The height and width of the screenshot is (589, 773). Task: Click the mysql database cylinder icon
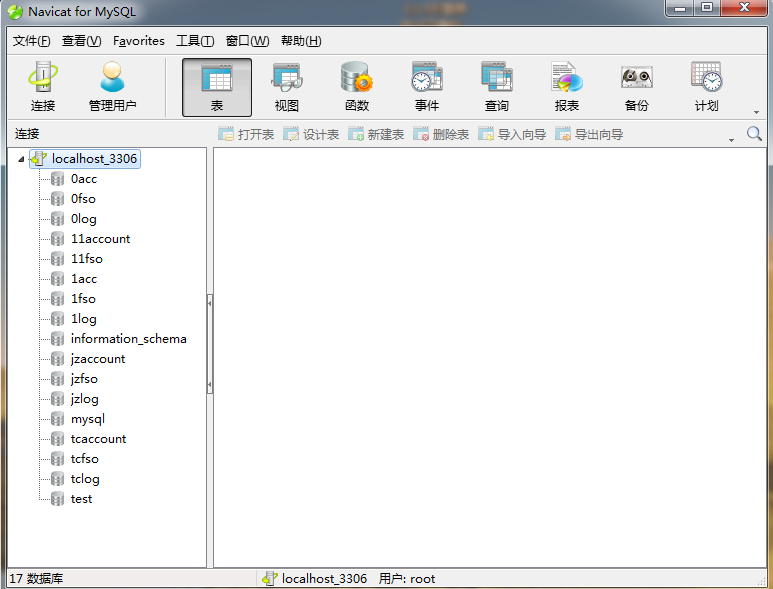(x=58, y=419)
